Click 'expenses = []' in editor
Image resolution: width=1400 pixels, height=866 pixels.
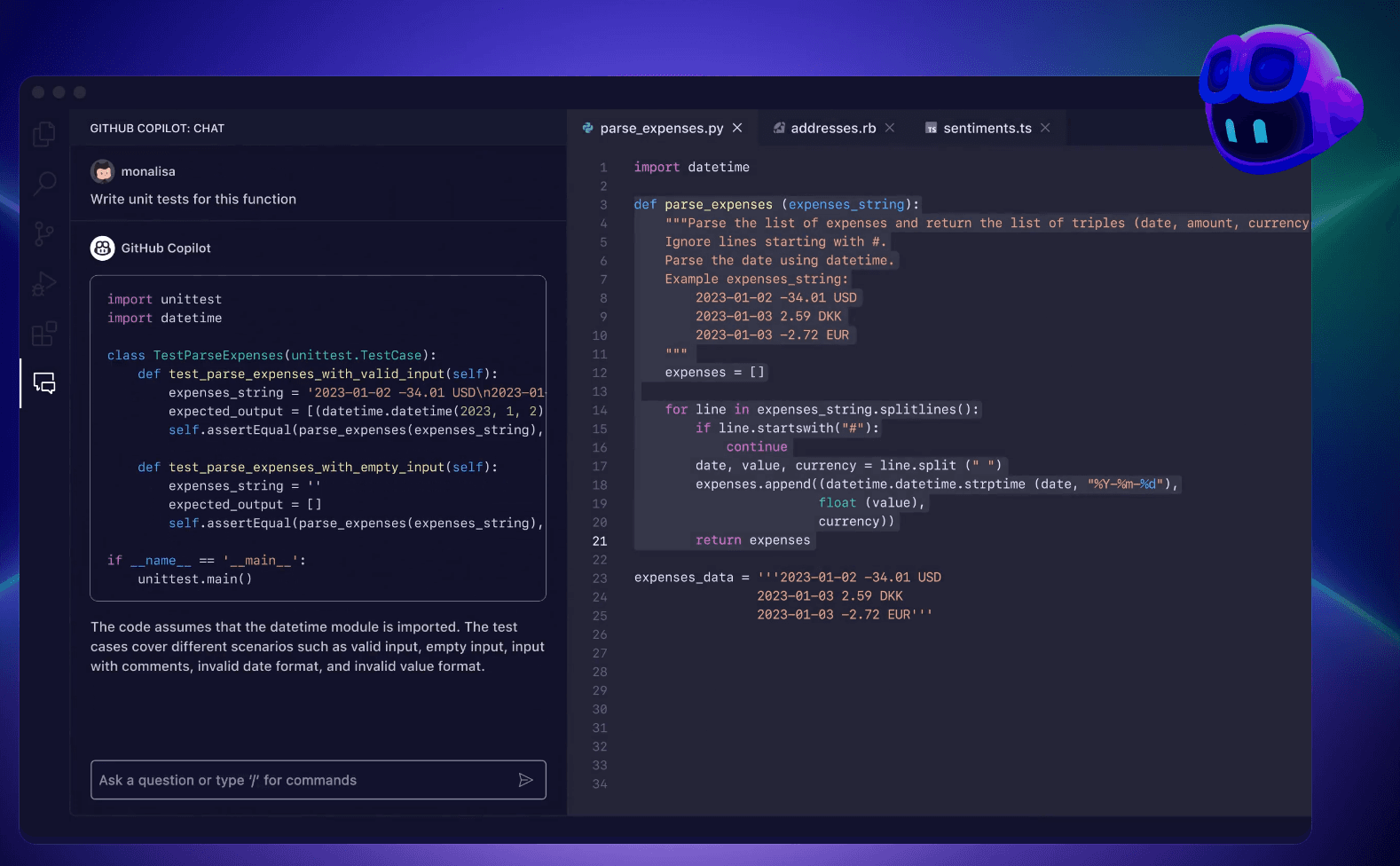(x=714, y=372)
